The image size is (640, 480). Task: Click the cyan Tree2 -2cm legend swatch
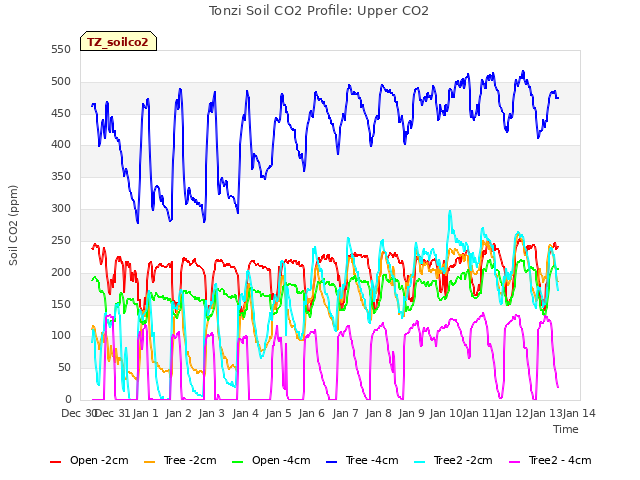(420, 462)
